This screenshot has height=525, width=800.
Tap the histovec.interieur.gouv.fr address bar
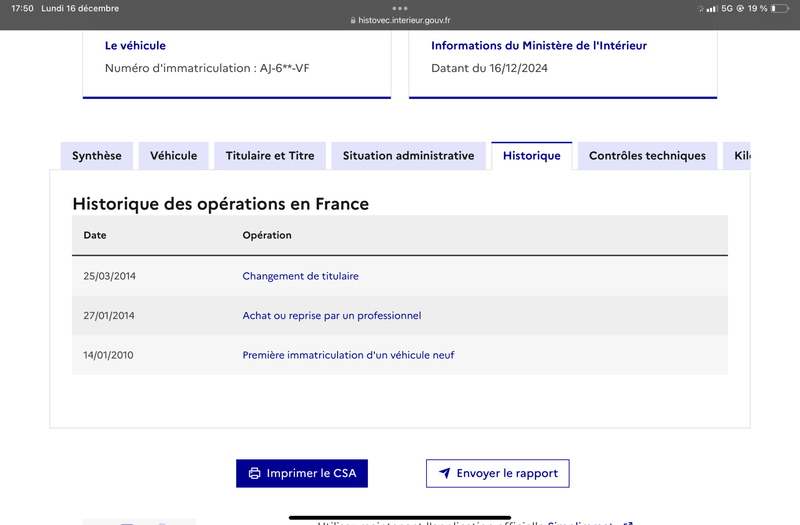point(400,20)
